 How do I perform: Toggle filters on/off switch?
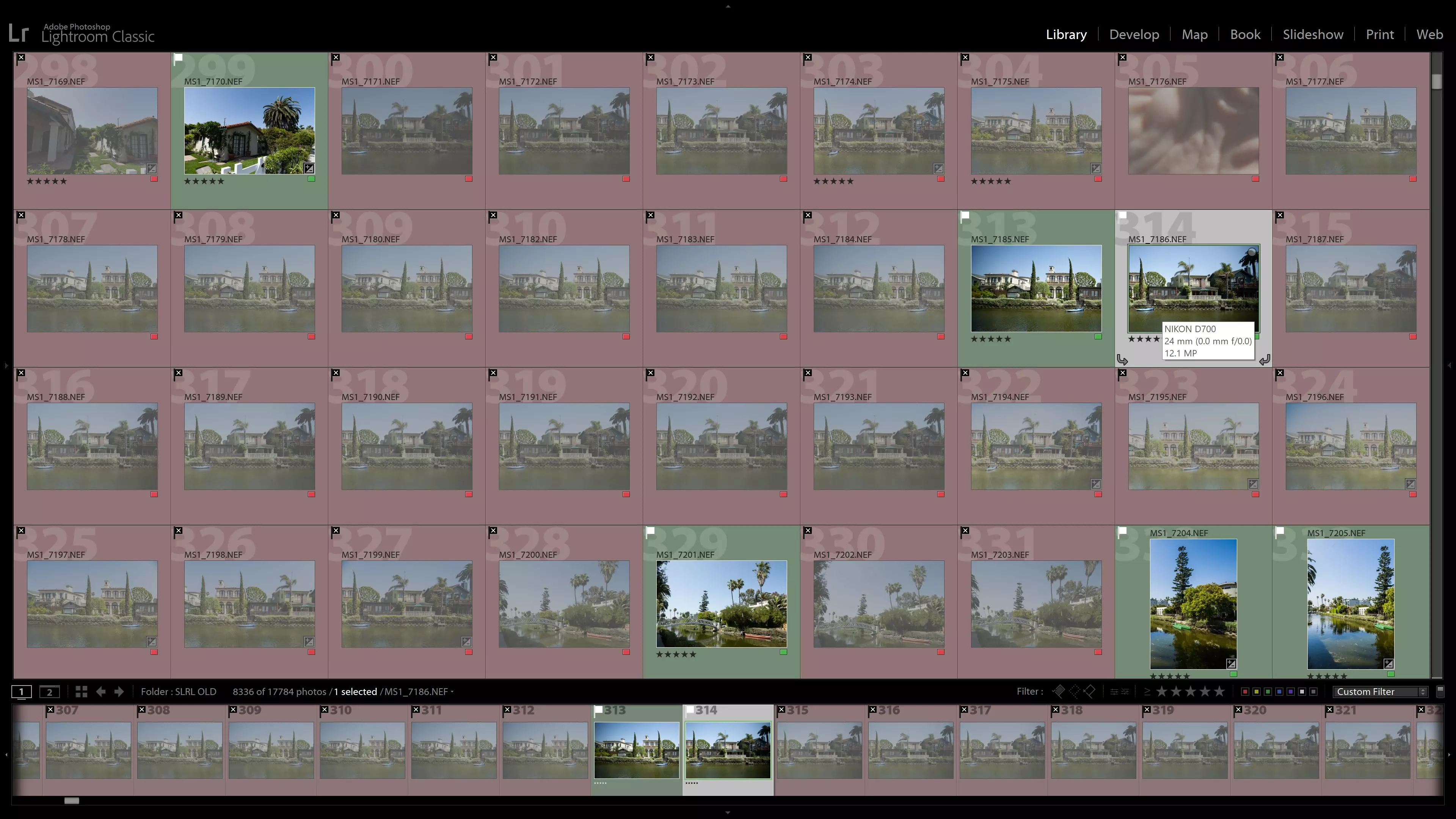tap(1440, 691)
